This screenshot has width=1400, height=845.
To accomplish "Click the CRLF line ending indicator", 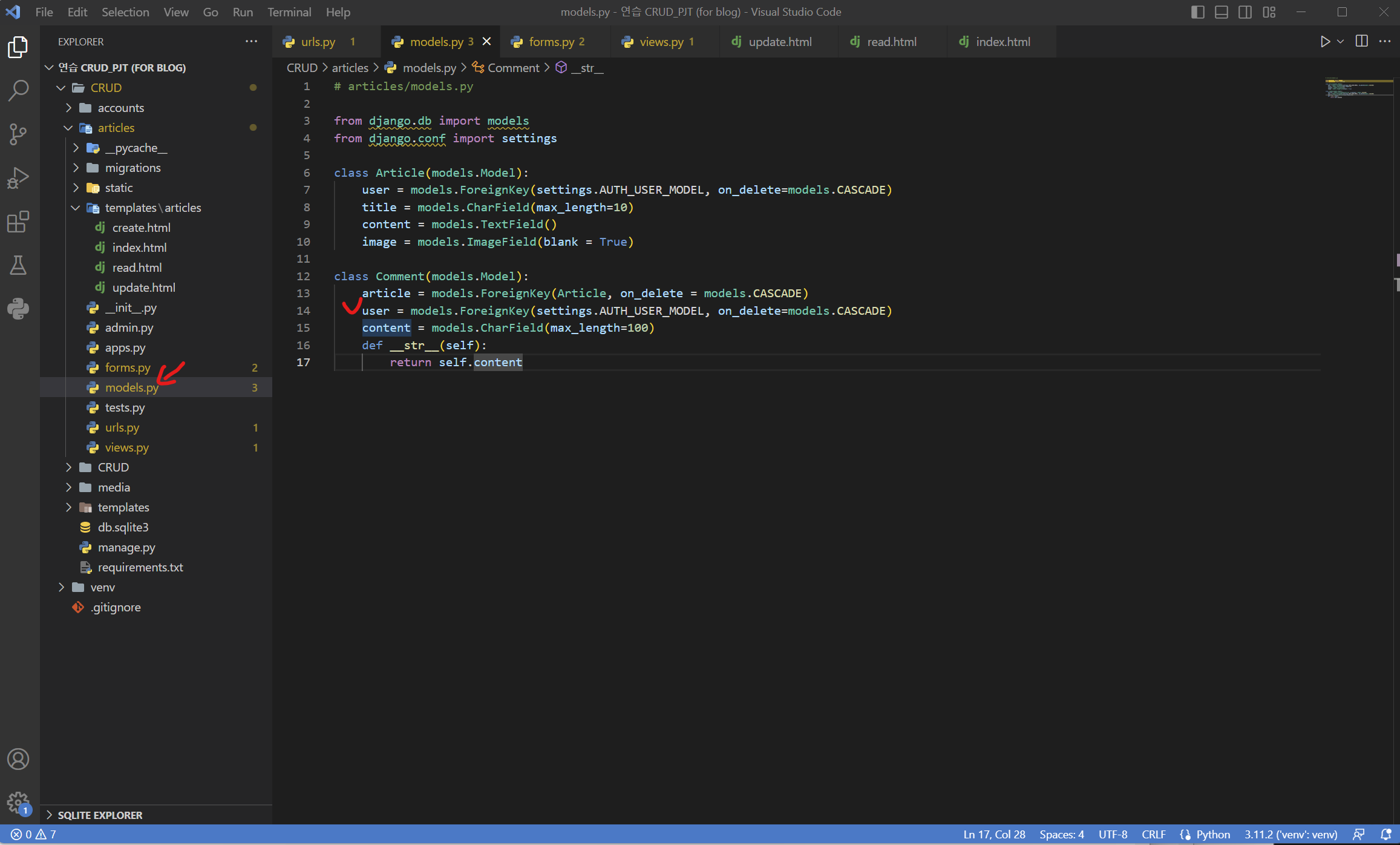I will [1153, 835].
